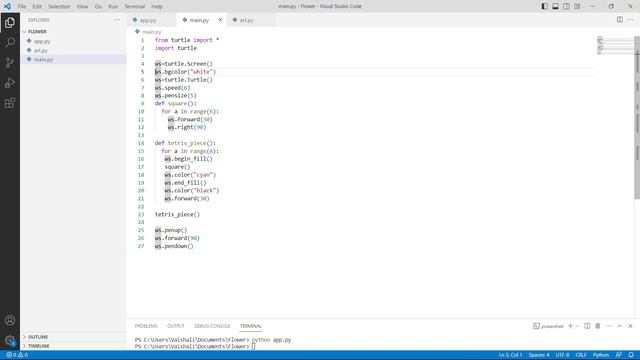
Task: Select Python language mode in status bar
Action: 601,355
